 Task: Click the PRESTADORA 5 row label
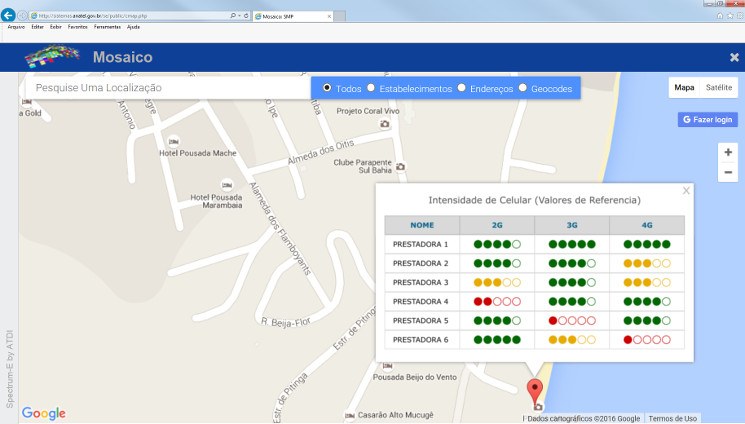(420, 320)
